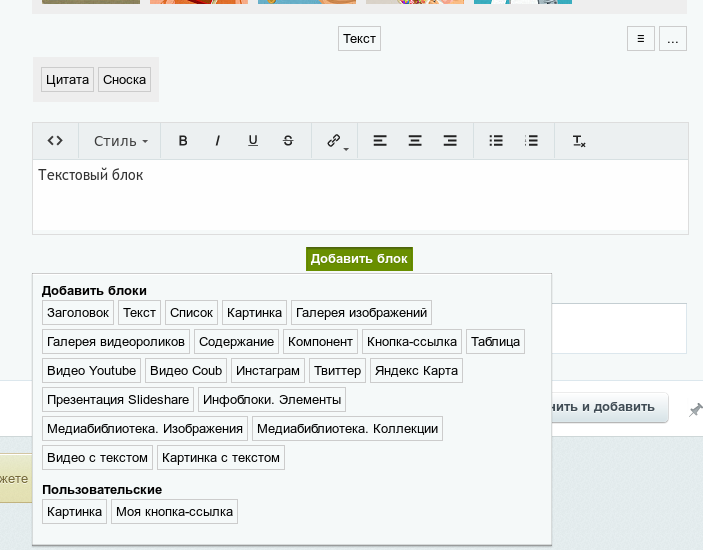Choose Таблица from the block list
The image size is (703, 550).
point(495,342)
